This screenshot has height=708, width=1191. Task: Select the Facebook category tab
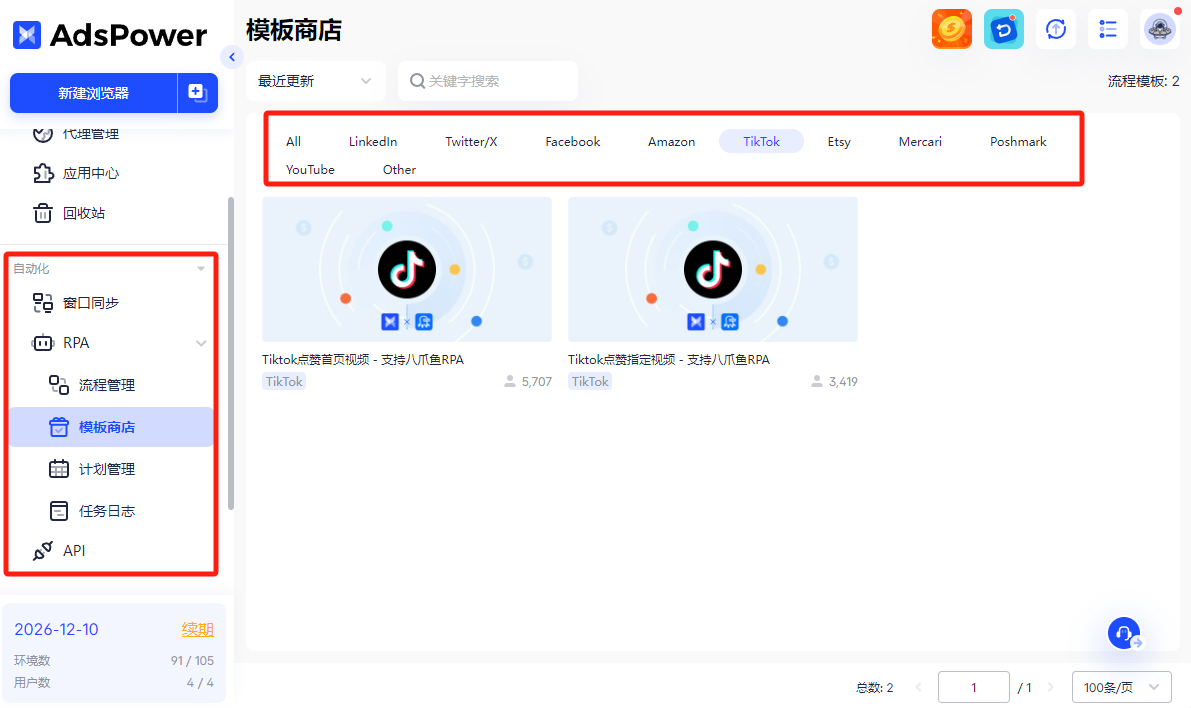tap(573, 141)
